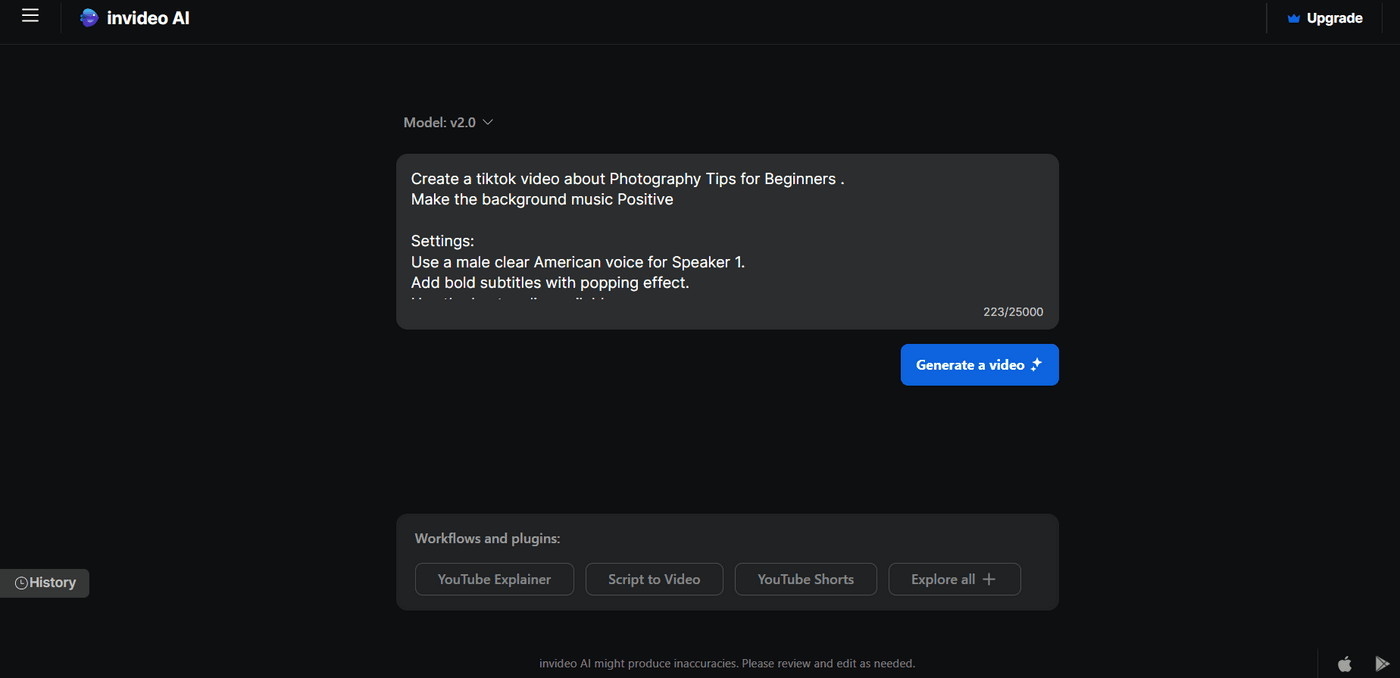
Task: Click the Generate a video button
Action: (979, 364)
